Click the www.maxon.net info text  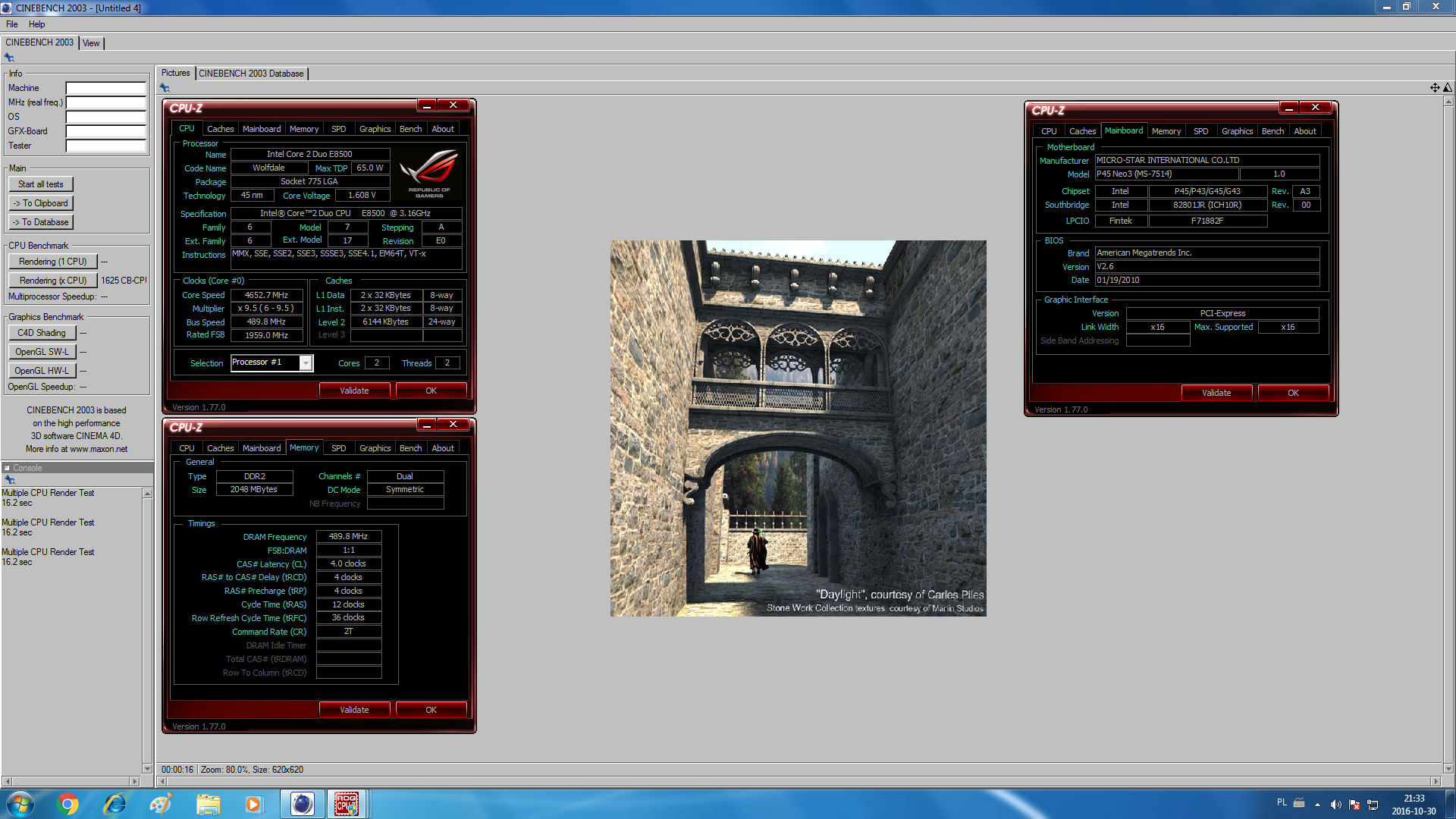coord(99,449)
